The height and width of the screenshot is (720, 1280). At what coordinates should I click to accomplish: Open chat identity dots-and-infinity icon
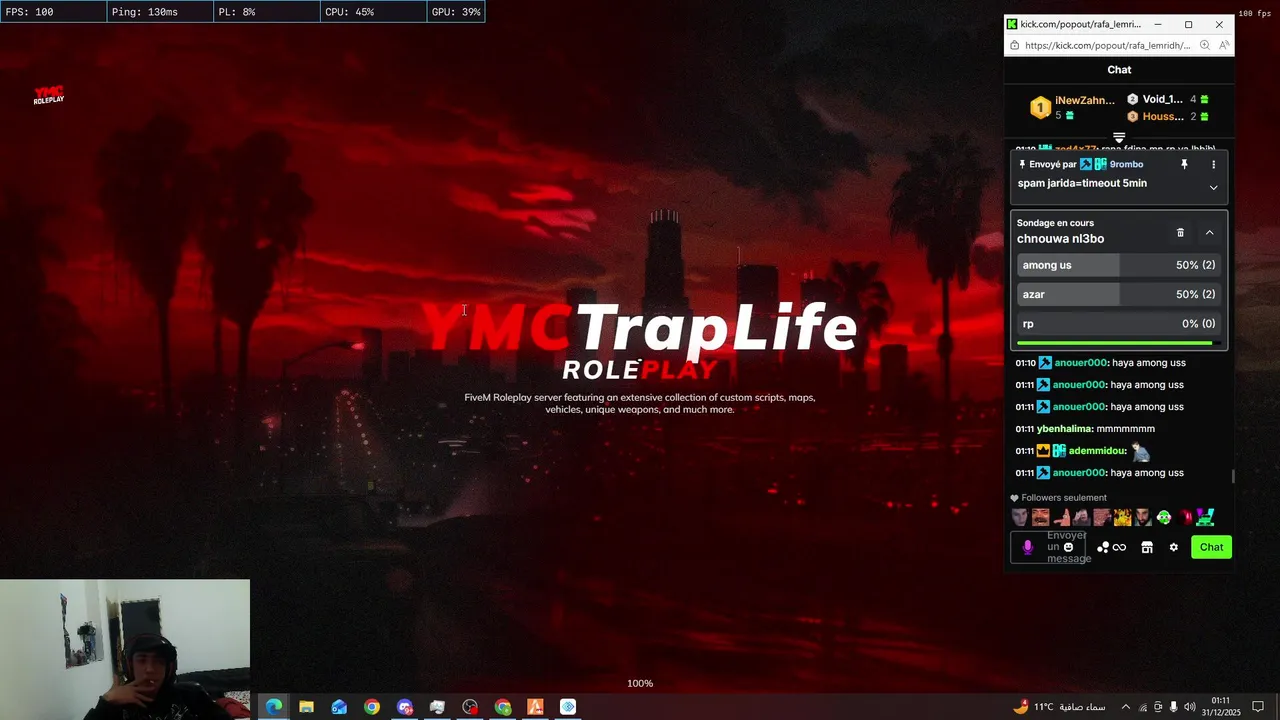pyautogui.click(x=1111, y=547)
